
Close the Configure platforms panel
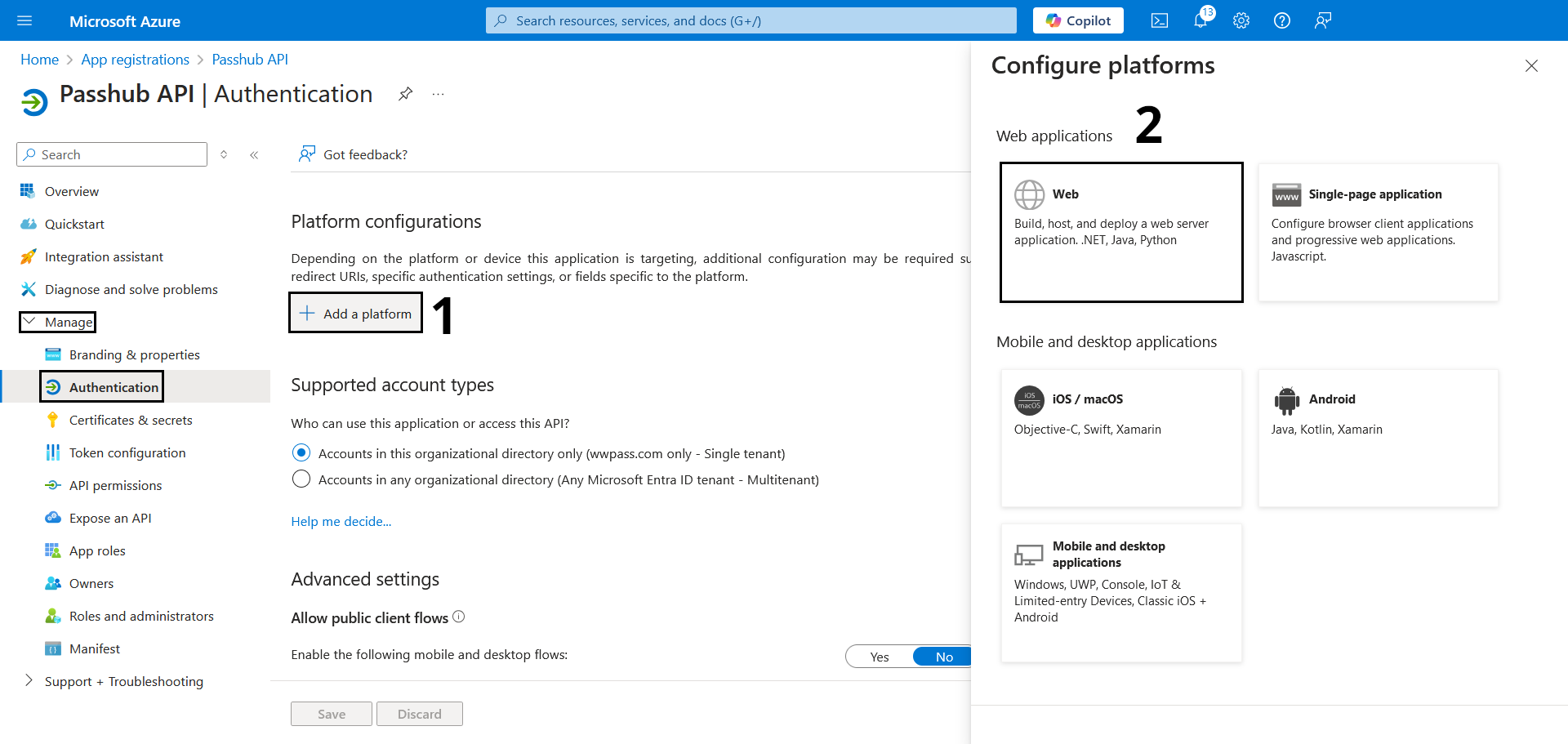(x=1531, y=66)
